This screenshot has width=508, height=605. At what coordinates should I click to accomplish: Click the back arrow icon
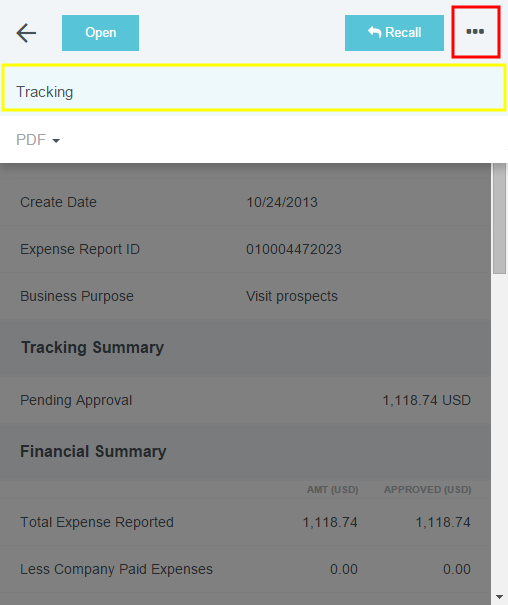coord(26,33)
